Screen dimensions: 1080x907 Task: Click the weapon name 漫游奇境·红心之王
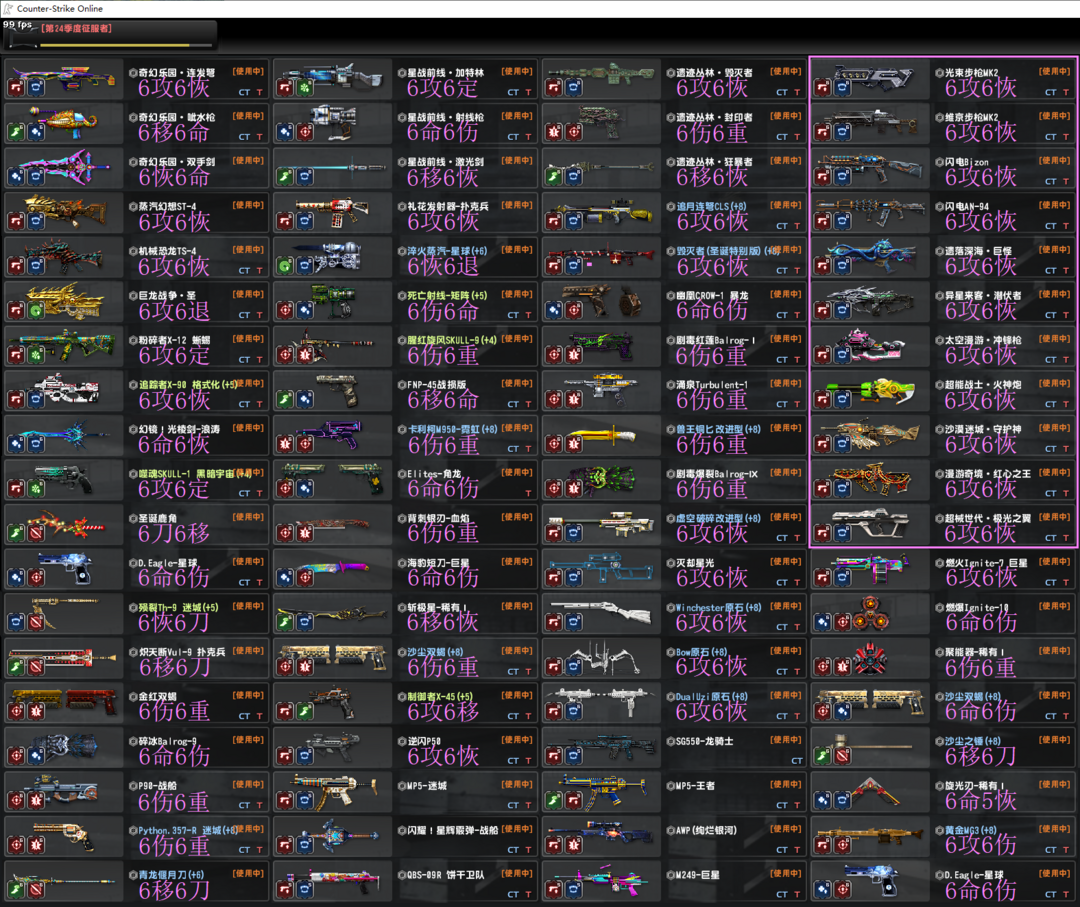(988, 474)
